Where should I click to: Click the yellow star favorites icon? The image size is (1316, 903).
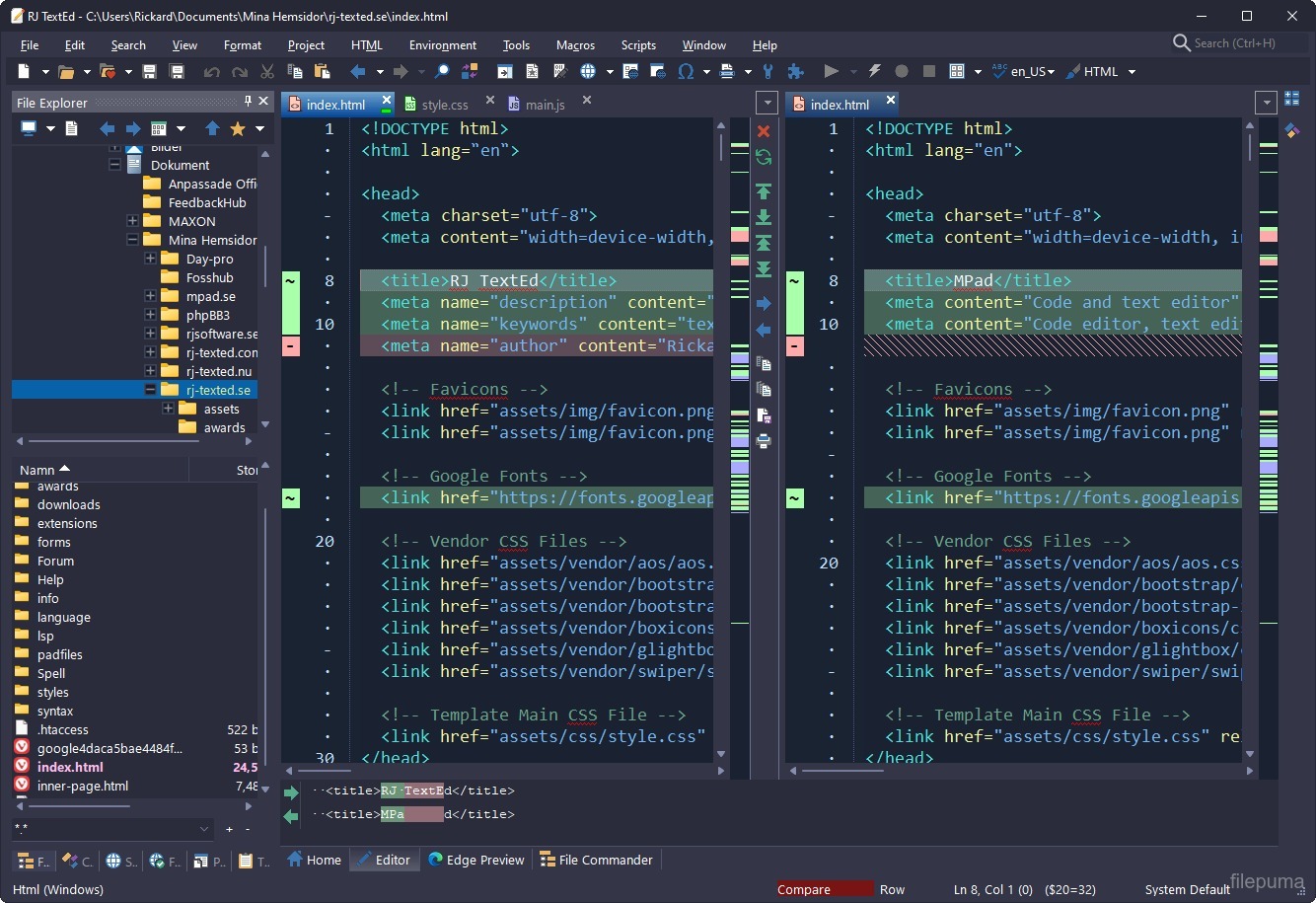pyautogui.click(x=237, y=128)
